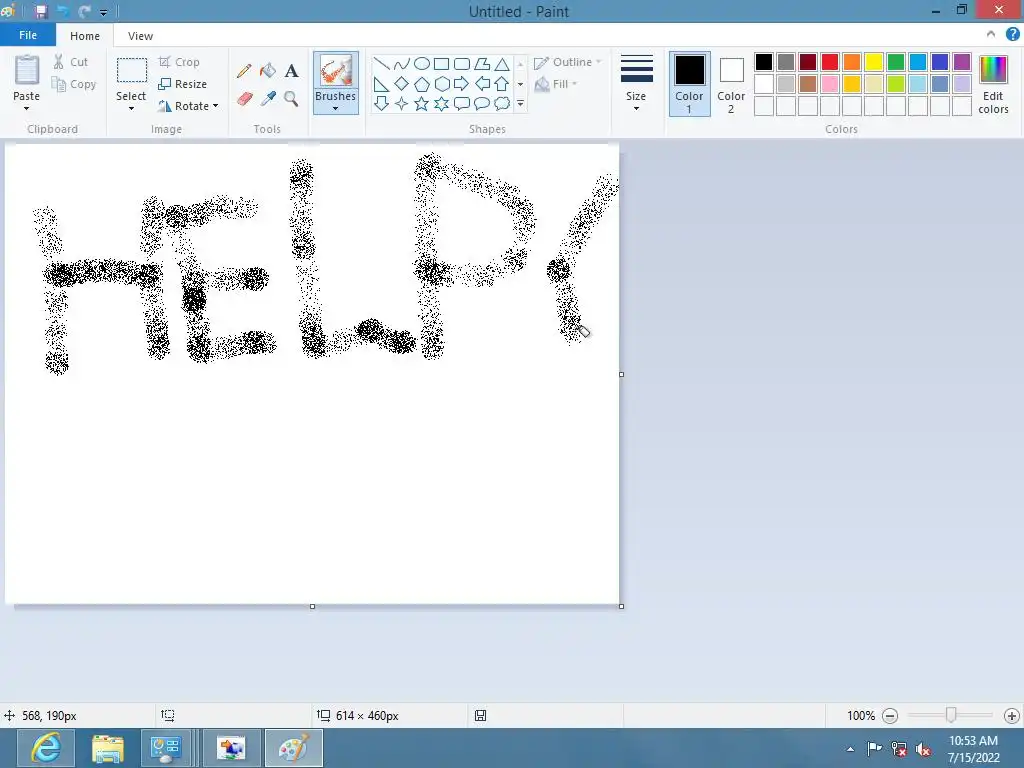Customize Quick Access Toolbar dropdown
The height and width of the screenshot is (768, 1024).
pyautogui.click(x=103, y=12)
